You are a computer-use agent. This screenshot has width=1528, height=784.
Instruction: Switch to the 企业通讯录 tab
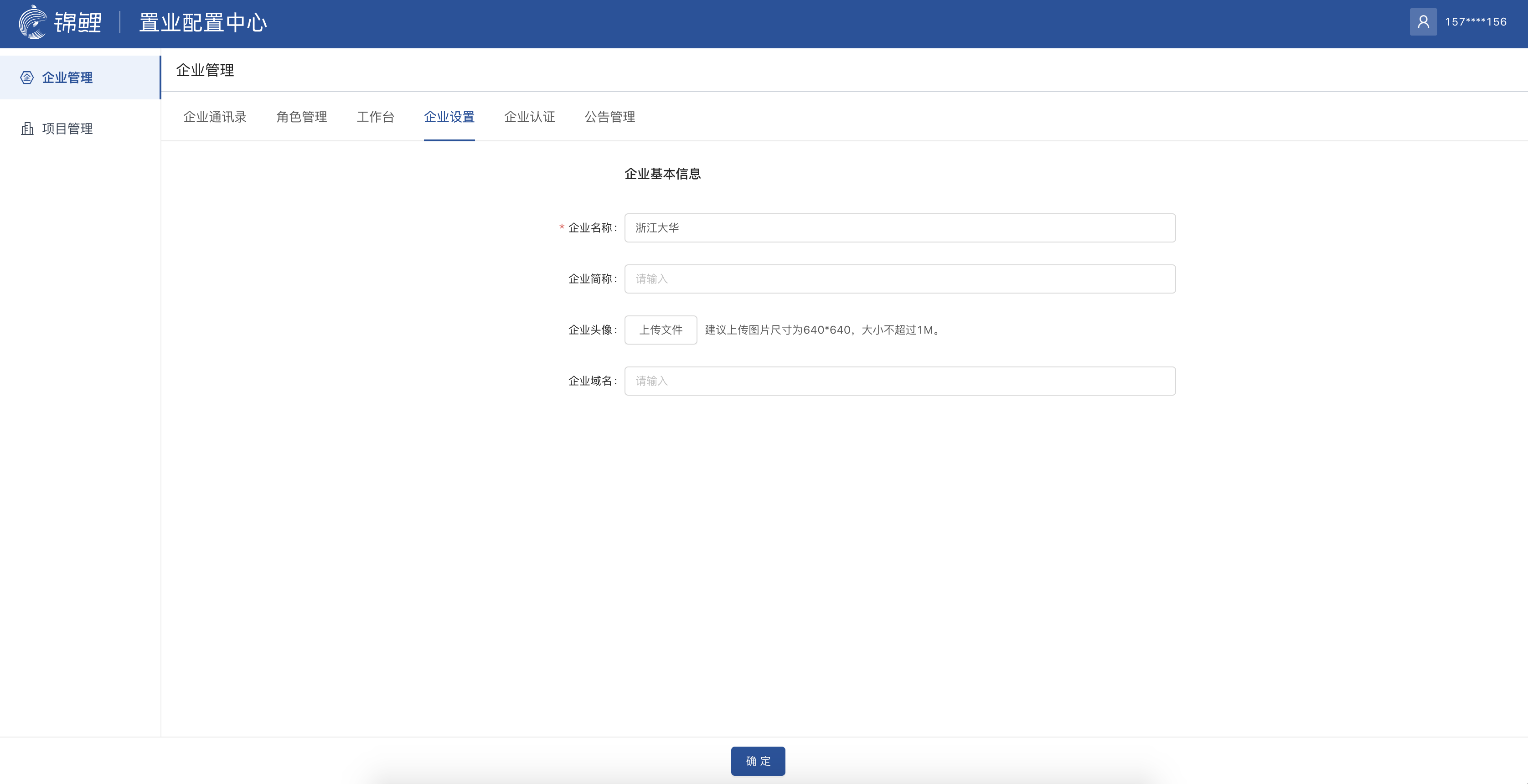(x=215, y=117)
